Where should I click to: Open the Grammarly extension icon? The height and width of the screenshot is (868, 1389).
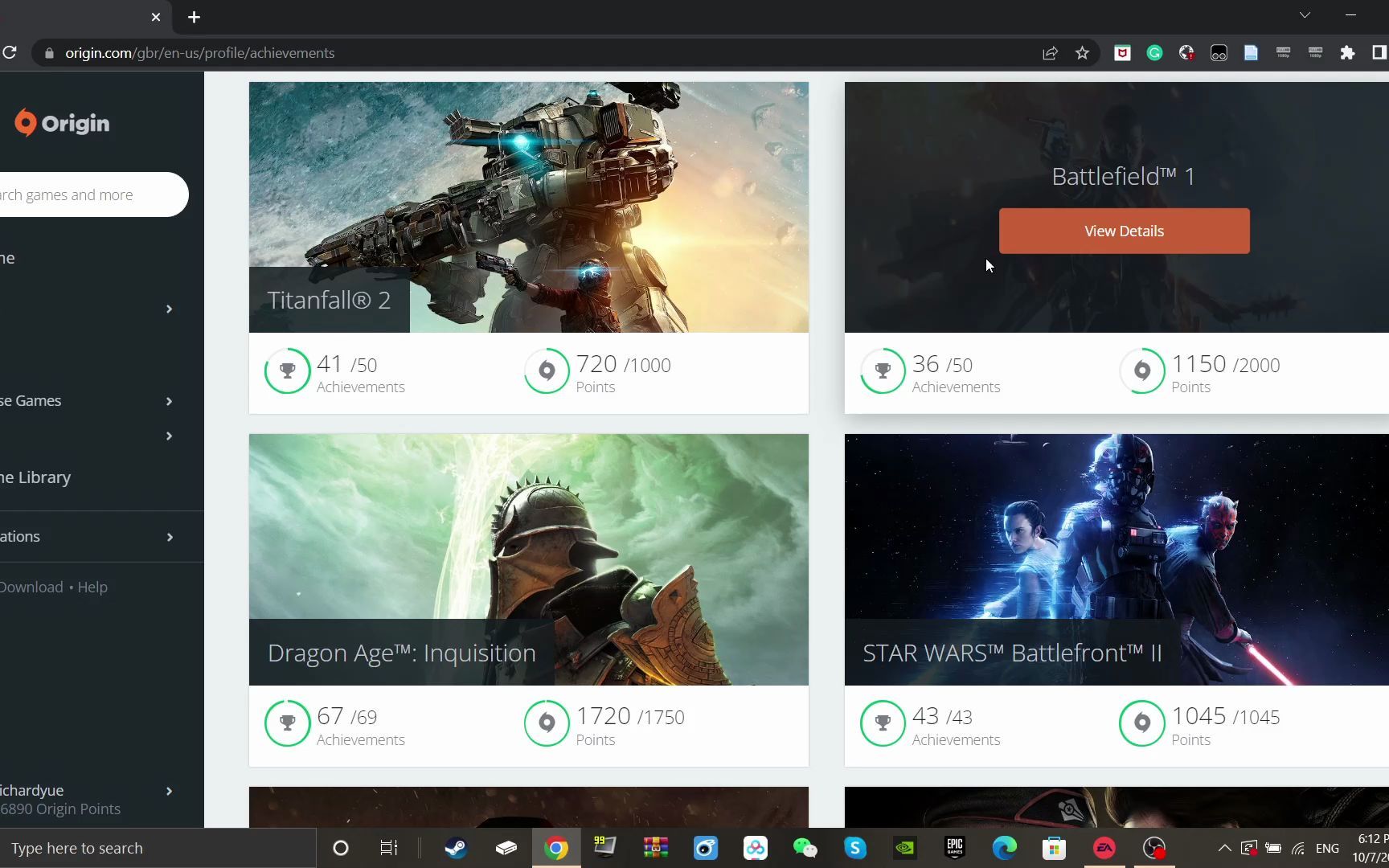1154,53
